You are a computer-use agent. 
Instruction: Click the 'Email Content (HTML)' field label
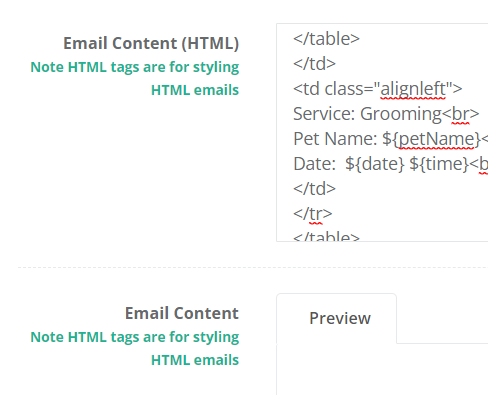pyautogui.click(x=151, y=43)
